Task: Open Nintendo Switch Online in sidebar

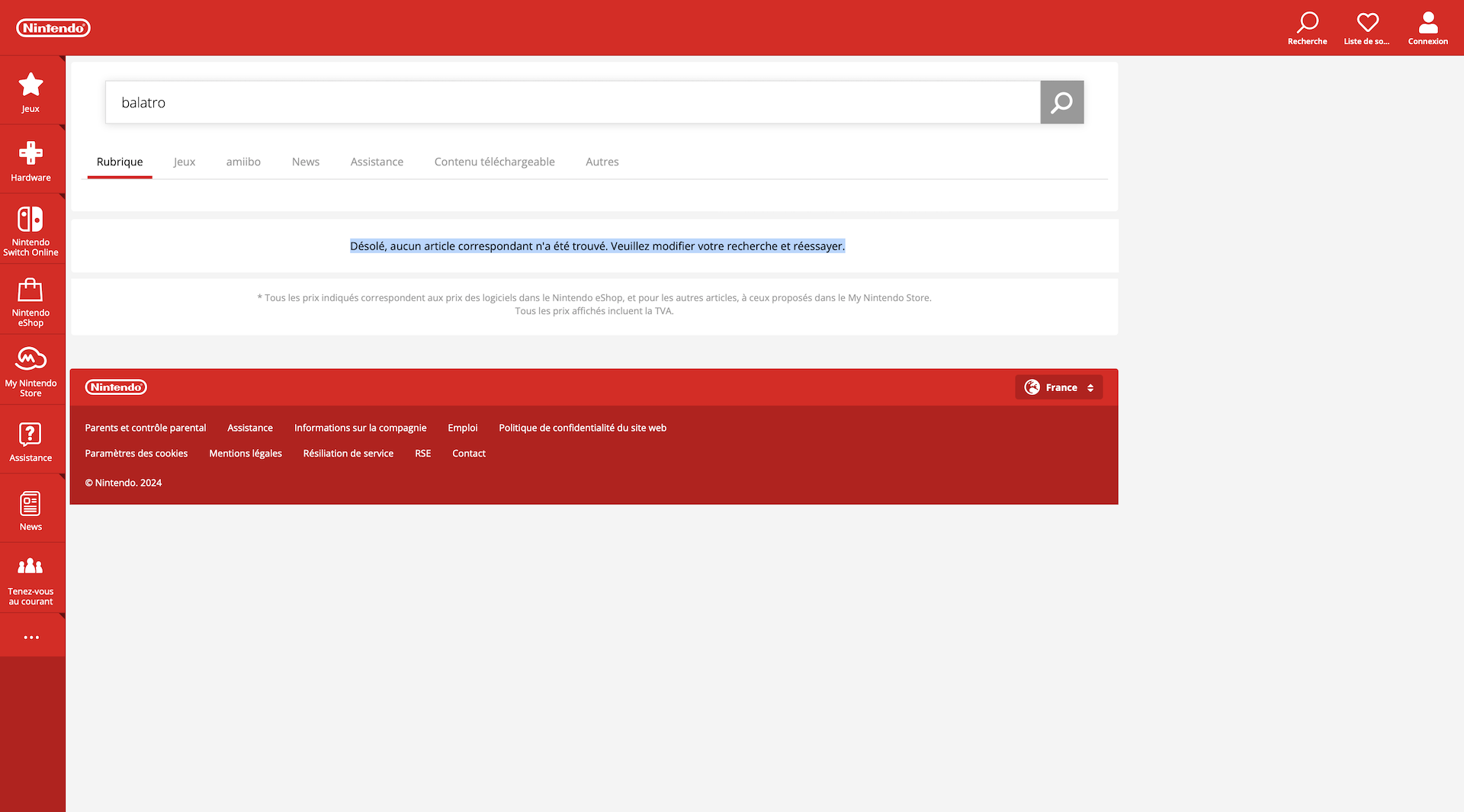Action: point(30,229)
